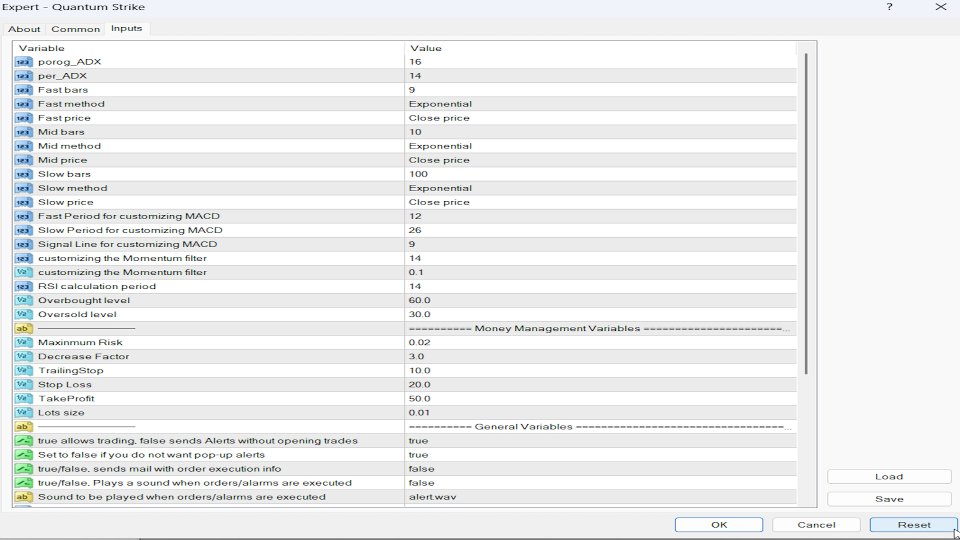Switch to the About tab
The width and height of the screenshot is (960, 540).
pyautogui.click(x=24, y=29)
